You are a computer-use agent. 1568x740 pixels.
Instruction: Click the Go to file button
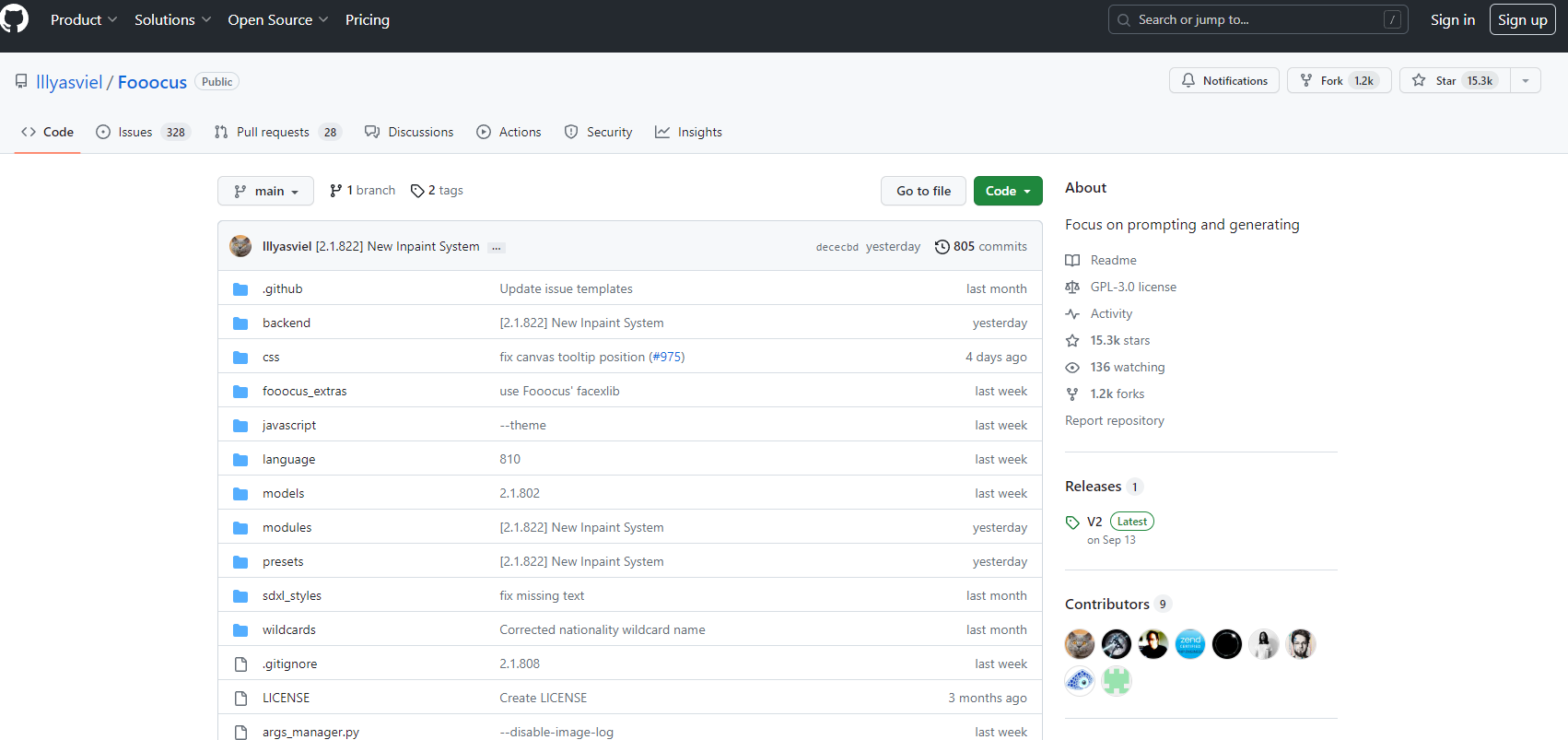click(x=924, y=191)
